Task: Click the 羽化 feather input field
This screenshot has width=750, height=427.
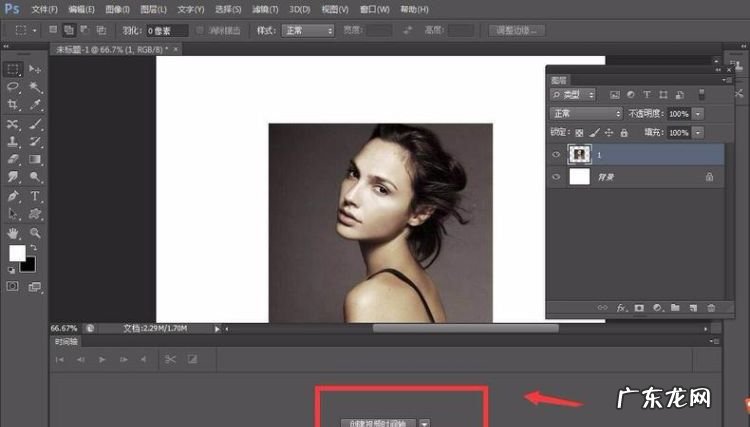Action: pyautogui.click(x=168, y=31)
